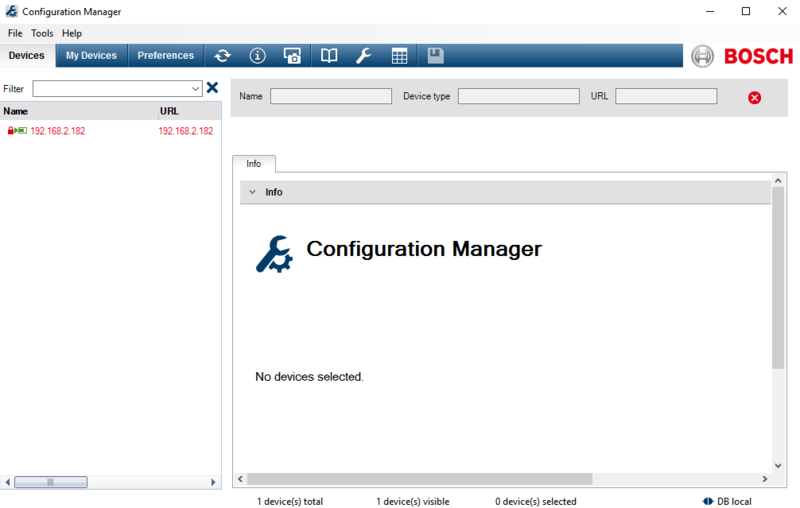Click the DB local status icon
This screenshot has width=800, height=508.
click(708, 501)
